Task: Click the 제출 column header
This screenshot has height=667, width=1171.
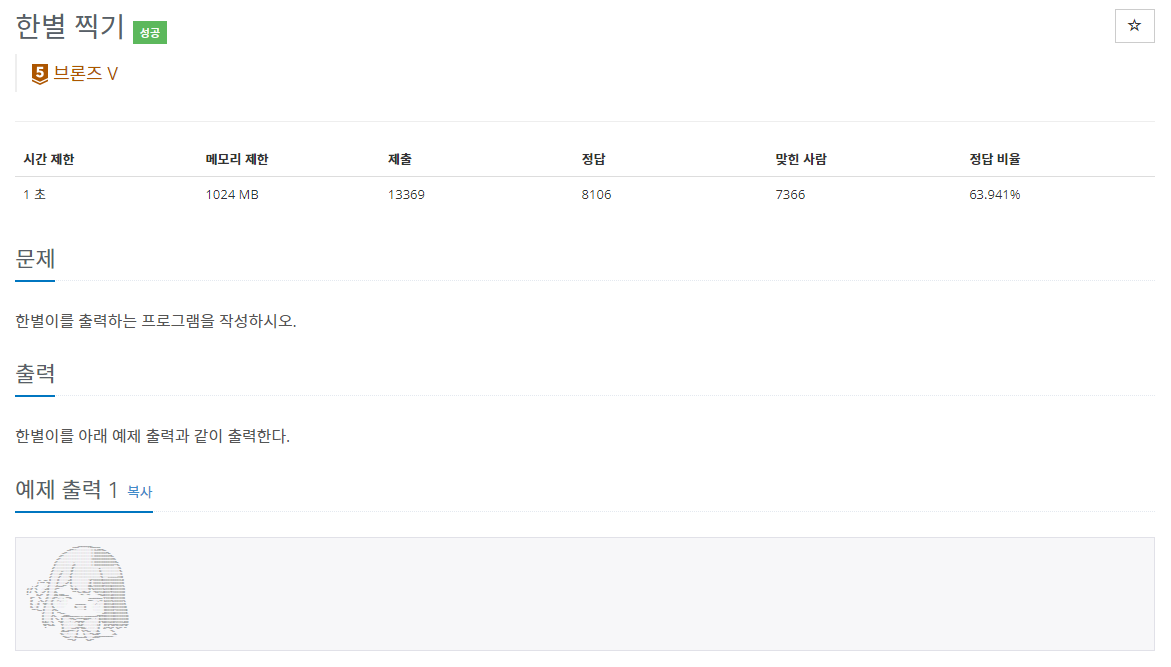Action: click(400, 159)
